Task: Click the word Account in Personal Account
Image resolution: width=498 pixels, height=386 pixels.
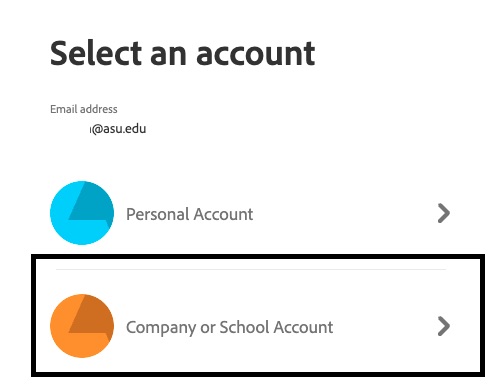Action: (223, 214)
